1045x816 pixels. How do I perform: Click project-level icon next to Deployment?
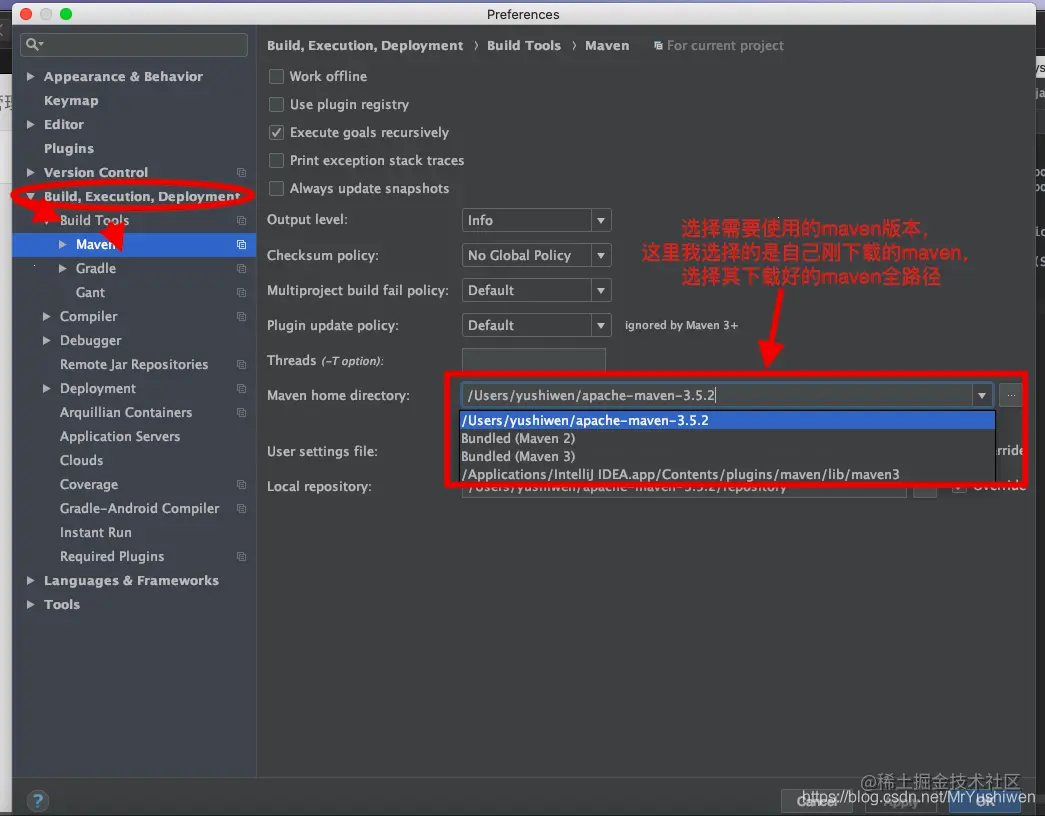pos(241,389)
